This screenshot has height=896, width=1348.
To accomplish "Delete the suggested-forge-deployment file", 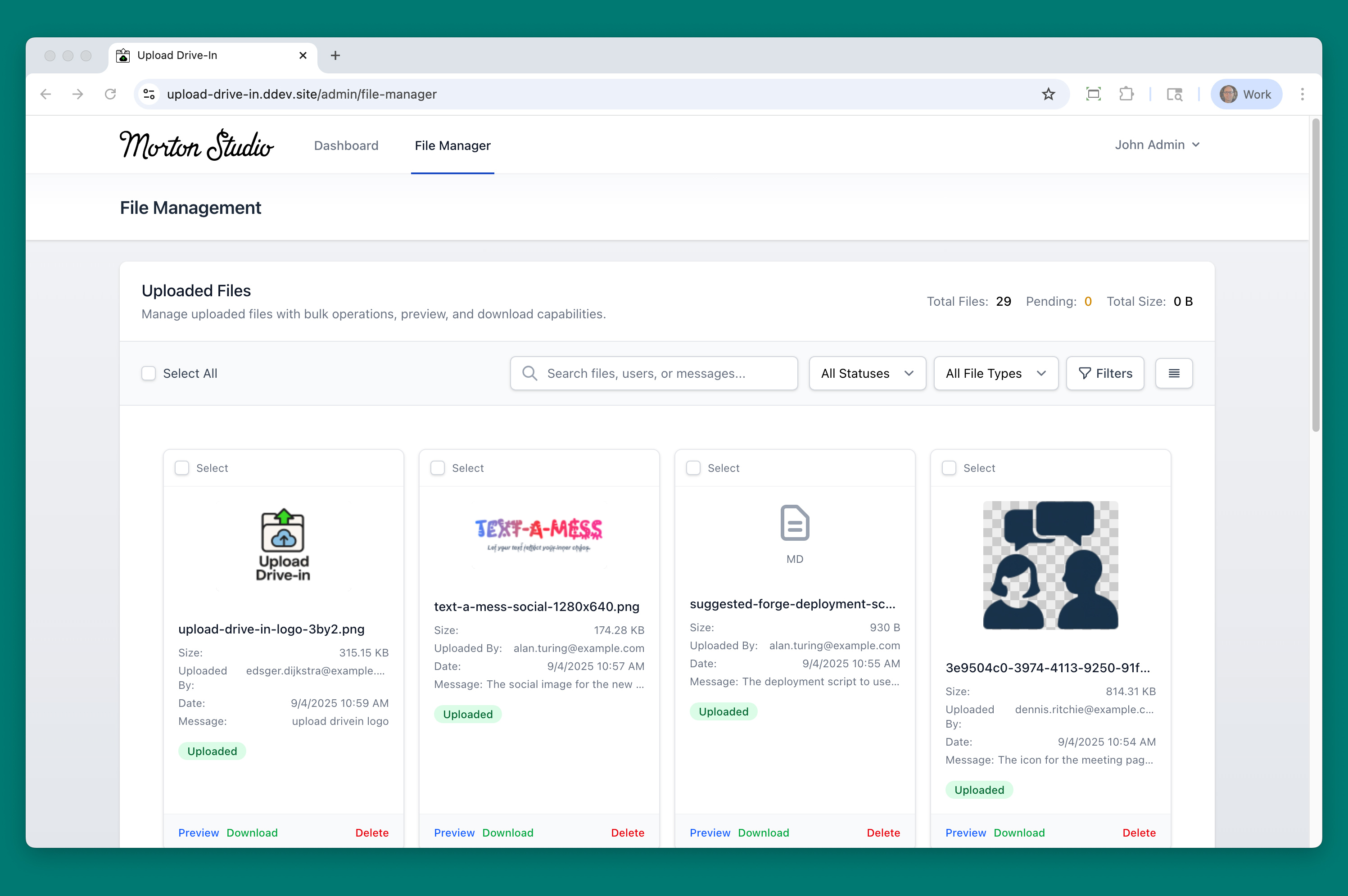I will coord(883,833).
